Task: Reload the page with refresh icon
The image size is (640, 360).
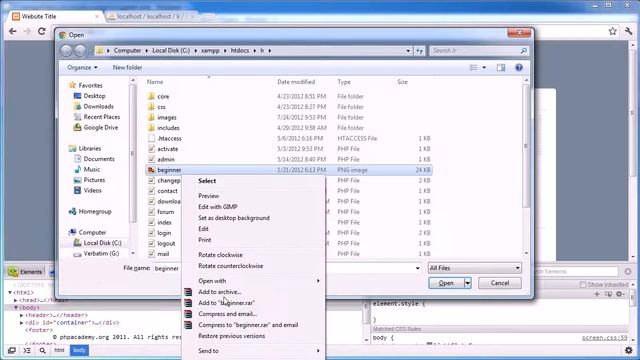Action: [42, 31]
